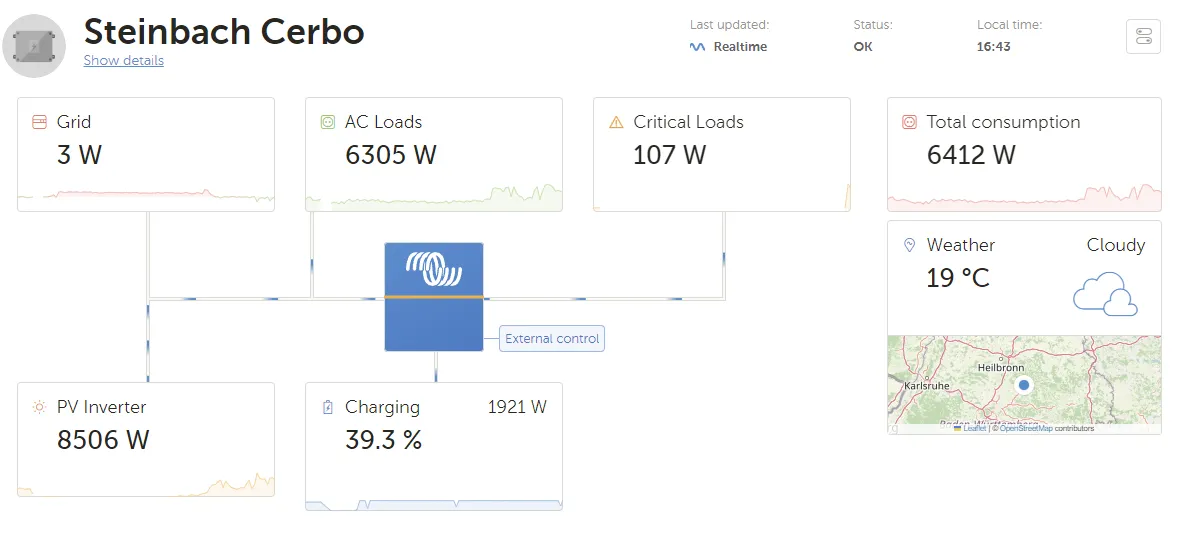This screenshot has height=534, width=1184.
Task: Click the AC Loads socket icon
Action: (x=327, y=122)
